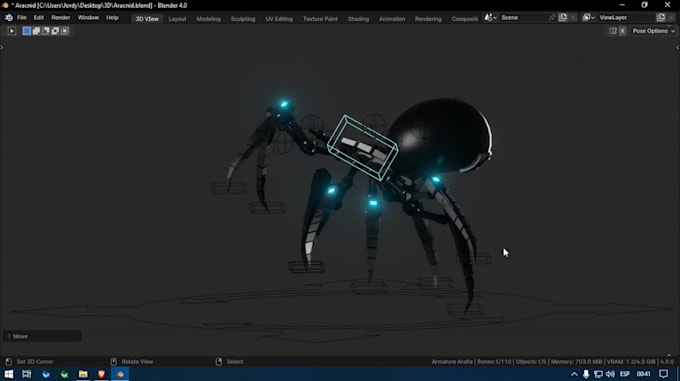Toggle the pose mirror icon beside X

click(613, 31)
